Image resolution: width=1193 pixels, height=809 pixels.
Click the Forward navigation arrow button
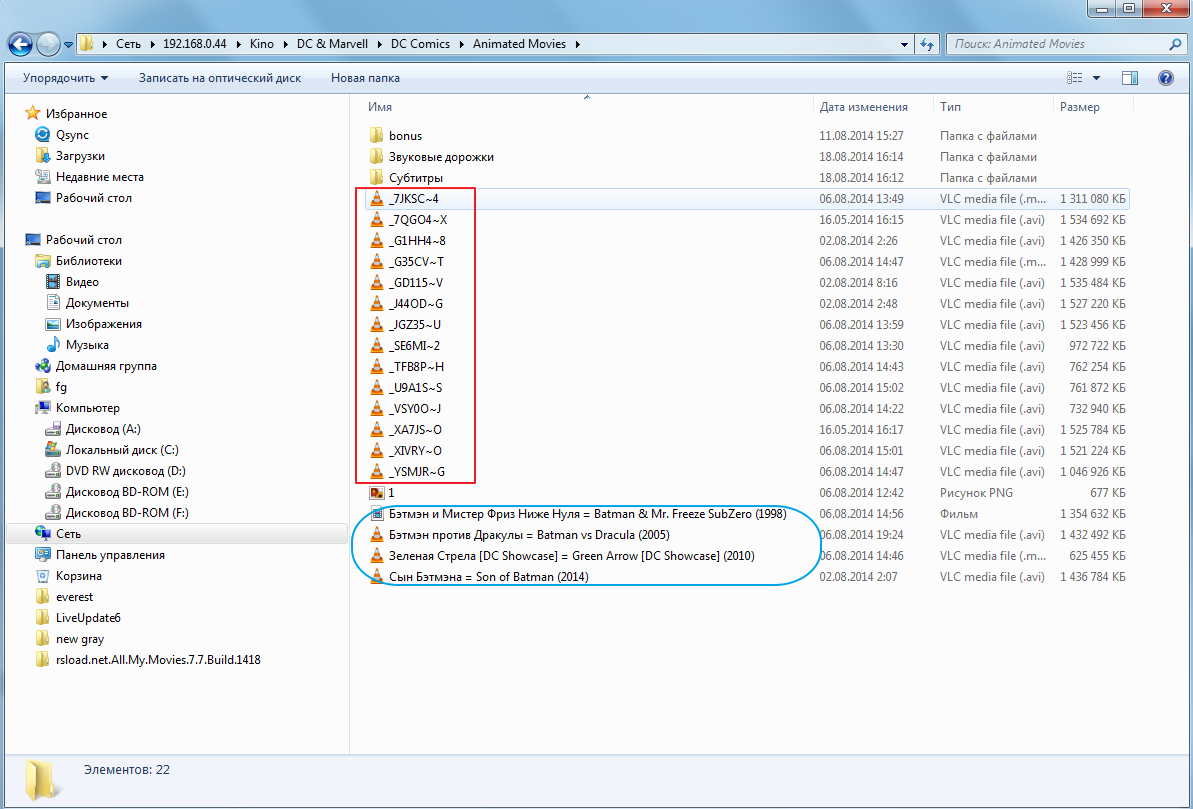pyautogui.click(x=48, y=43)
